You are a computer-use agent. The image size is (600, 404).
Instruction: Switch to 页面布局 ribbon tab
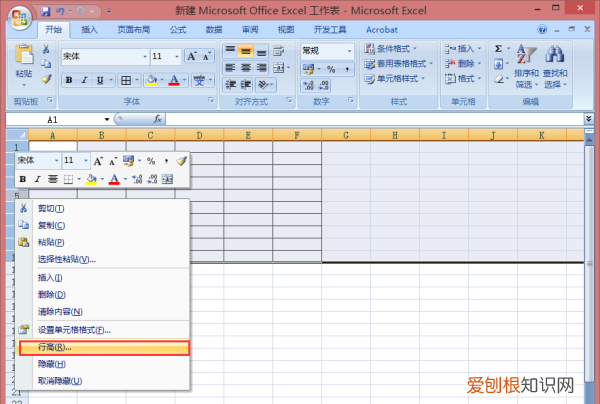tap(134, 30)
